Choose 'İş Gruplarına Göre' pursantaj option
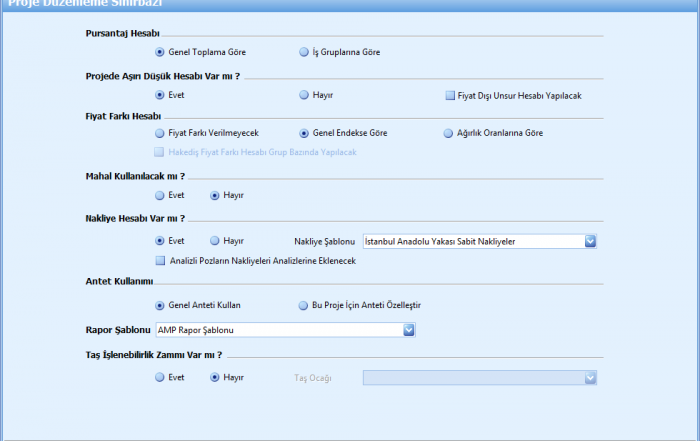Image resolution: width=700 pixels, height=441 pixels. [304, 52]
